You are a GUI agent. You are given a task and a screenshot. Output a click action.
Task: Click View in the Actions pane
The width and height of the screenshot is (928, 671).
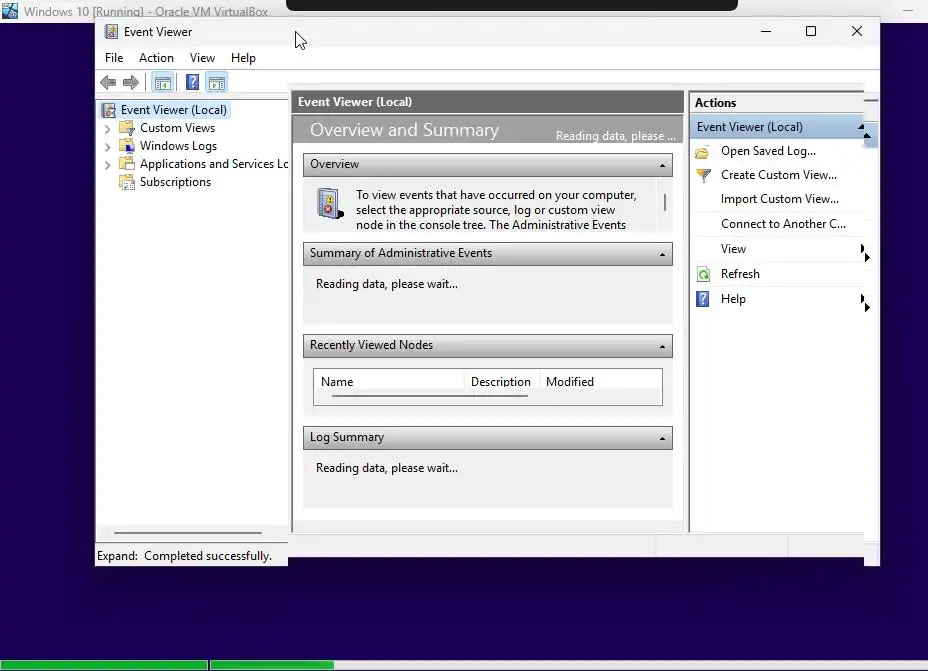point(733,249)
